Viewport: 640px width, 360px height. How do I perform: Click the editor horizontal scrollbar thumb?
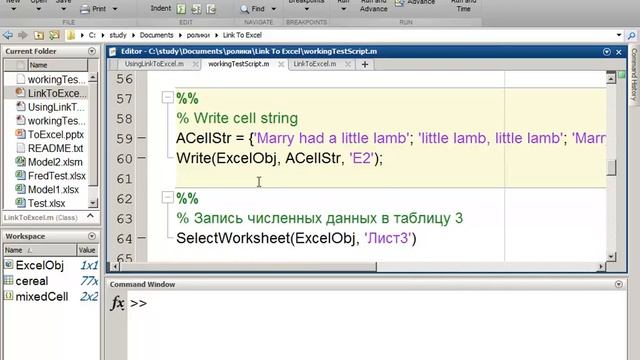(248, 267)
